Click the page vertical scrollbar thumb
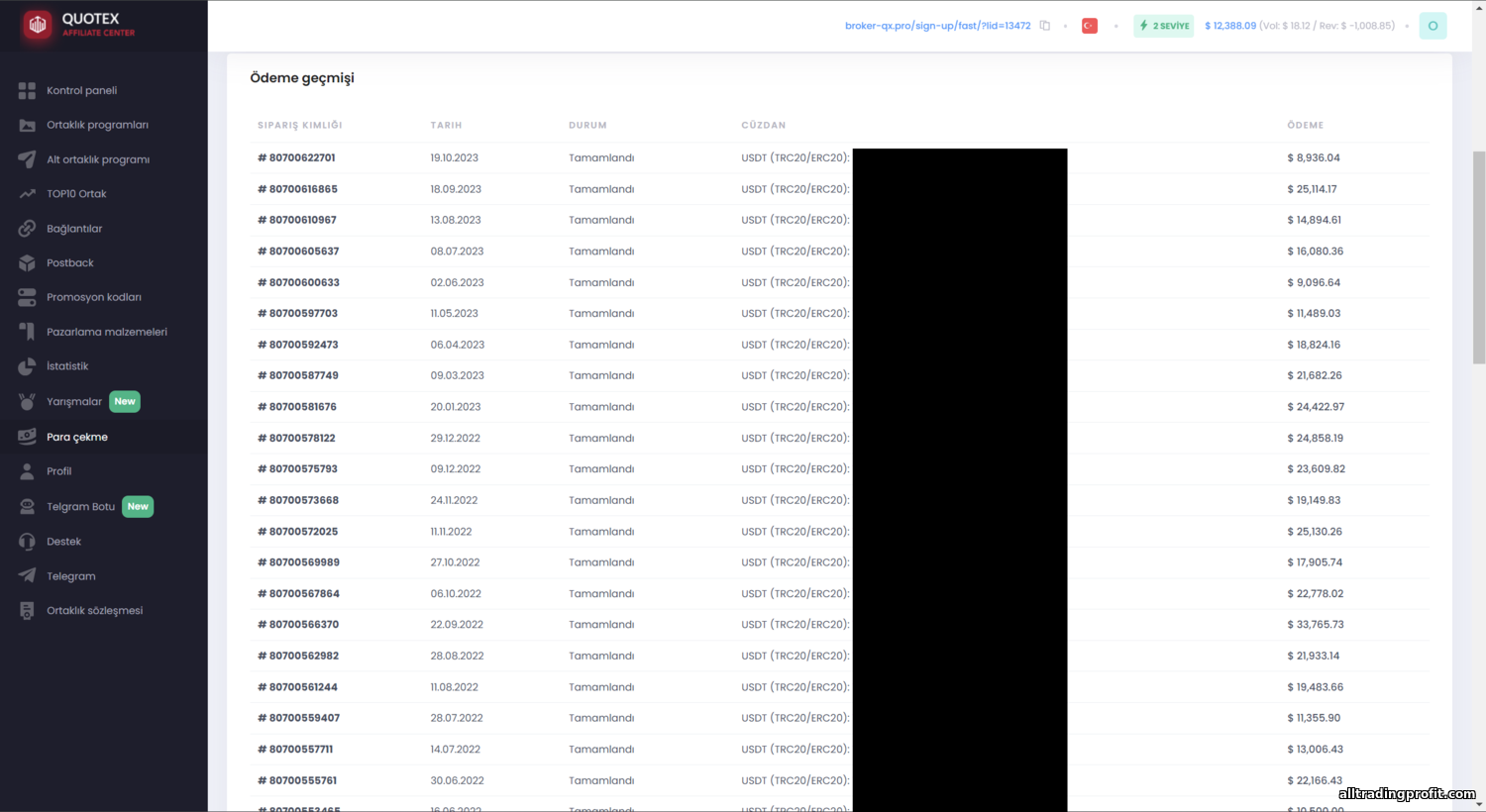This screenshot has width=1486, height=812. pos(1479,257)
